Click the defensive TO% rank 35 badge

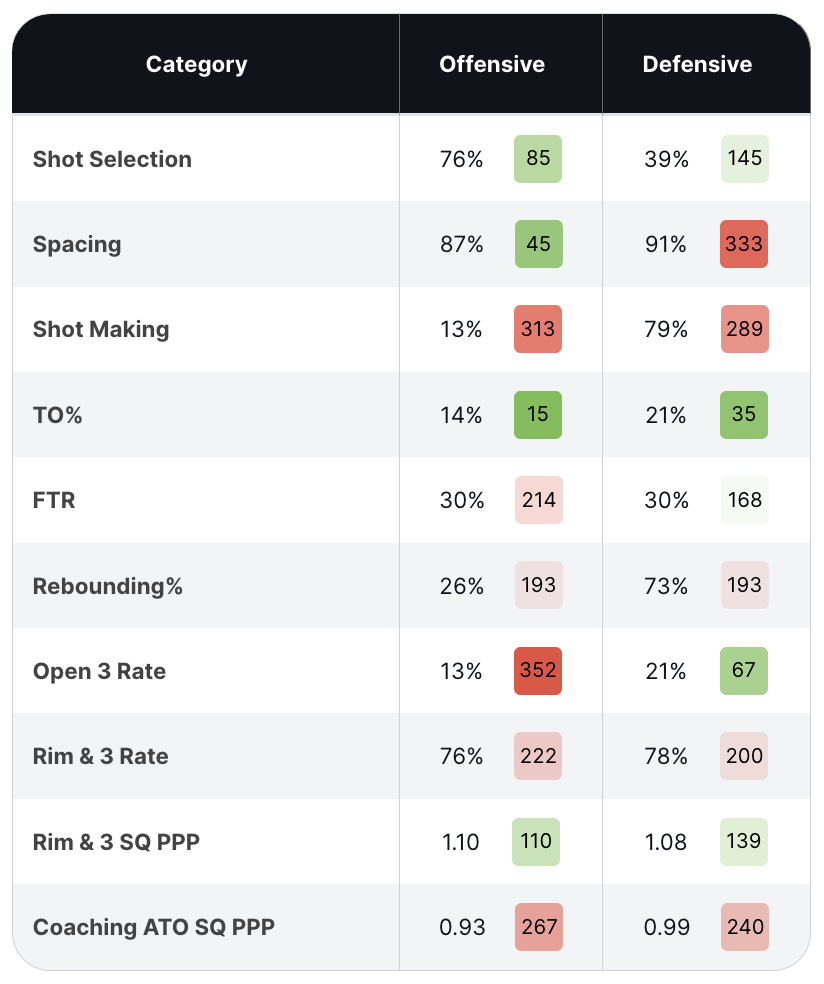[x=744, y=415]
